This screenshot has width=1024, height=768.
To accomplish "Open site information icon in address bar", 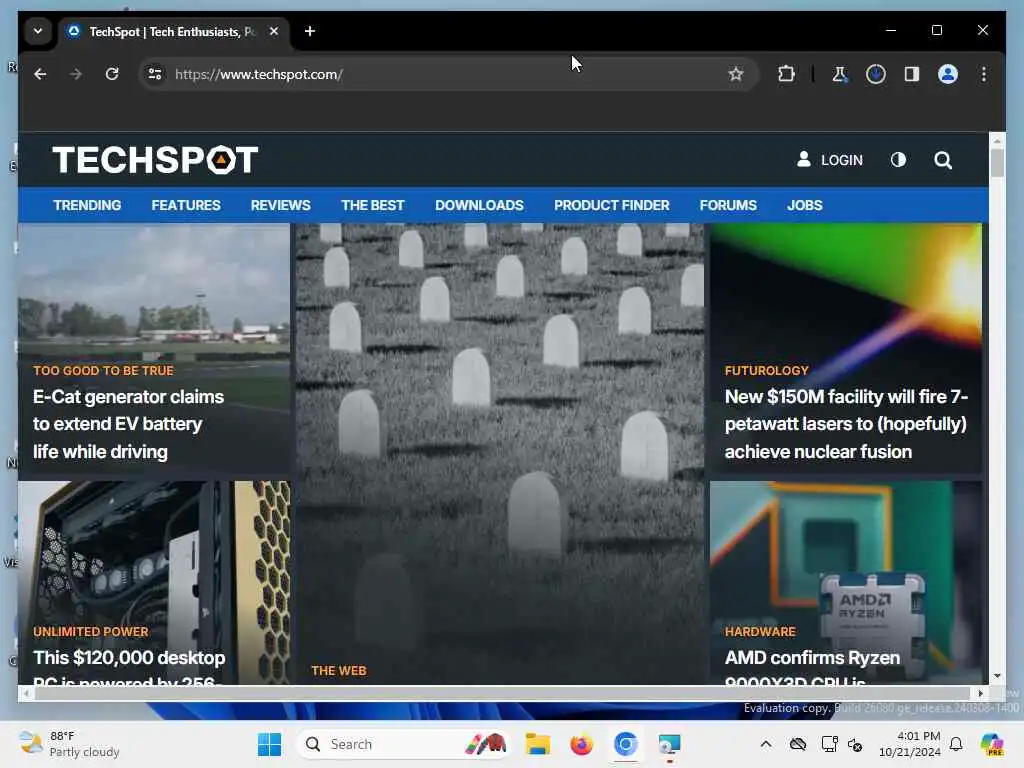I will (155, 74).
